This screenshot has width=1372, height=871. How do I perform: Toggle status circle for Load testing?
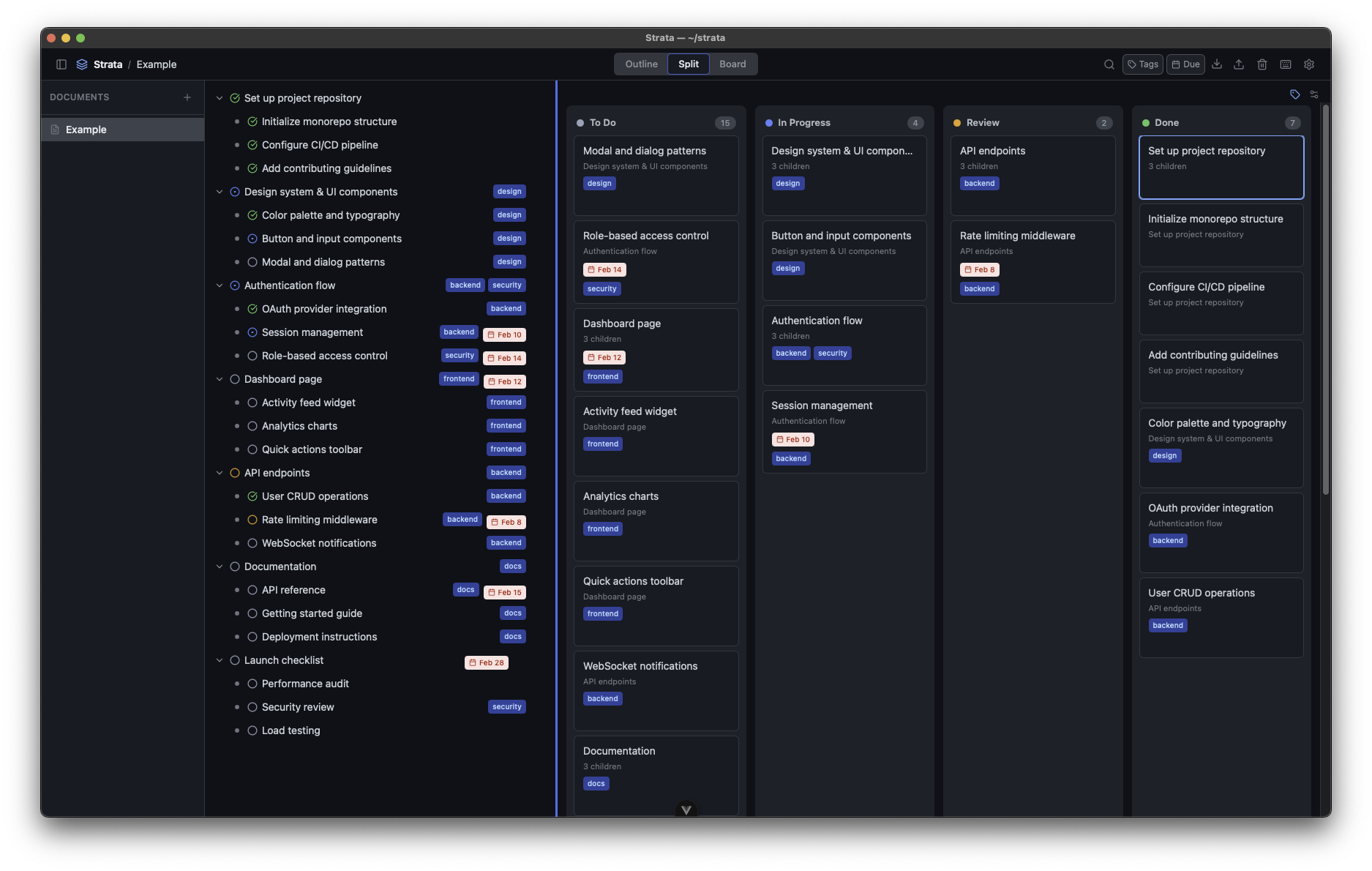[252, 730]
